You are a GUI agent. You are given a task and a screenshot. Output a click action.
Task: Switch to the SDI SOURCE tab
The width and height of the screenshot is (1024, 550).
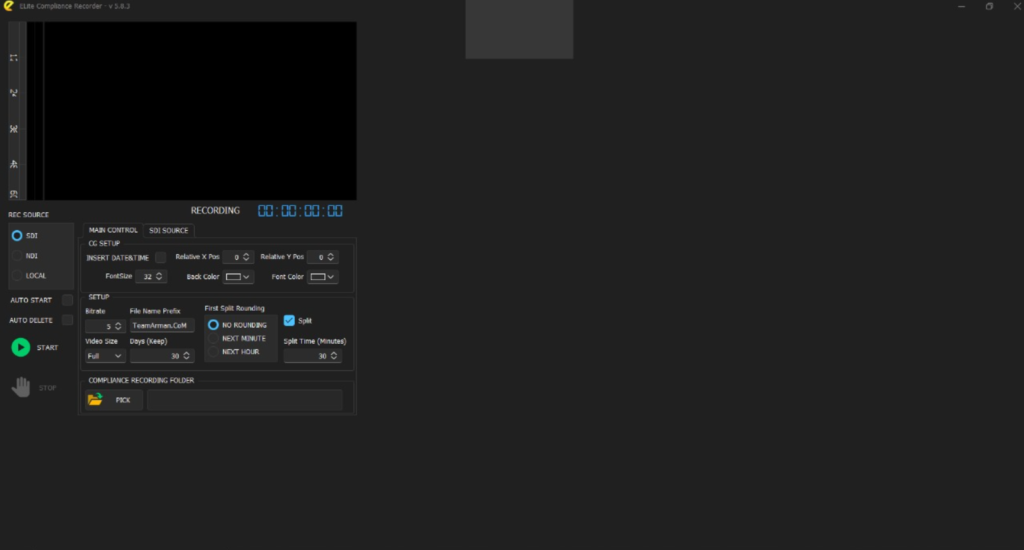(x=168, y=230)
